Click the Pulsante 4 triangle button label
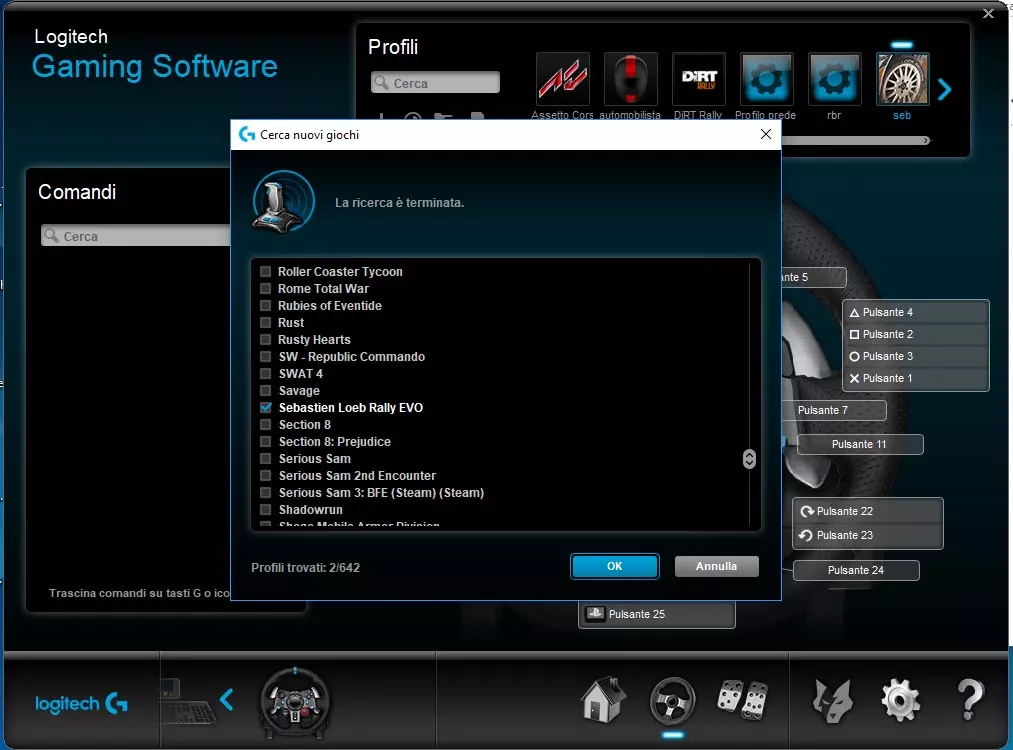Screen dimensions: 1013x750 (915, 312)
